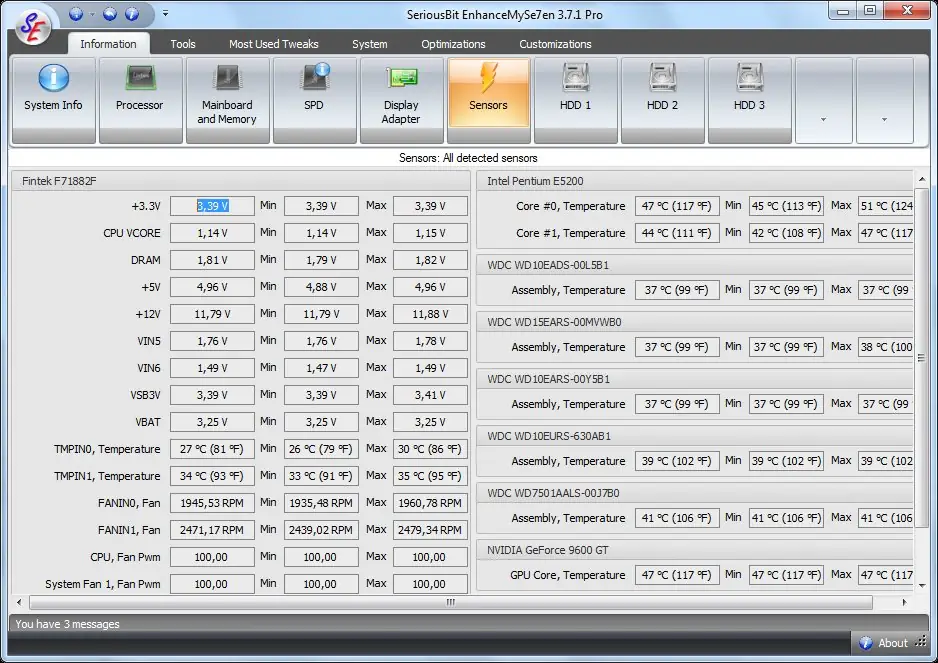
Task: Click FANIN0 current value 1945,53 RPM
Action: coord(212,503)
